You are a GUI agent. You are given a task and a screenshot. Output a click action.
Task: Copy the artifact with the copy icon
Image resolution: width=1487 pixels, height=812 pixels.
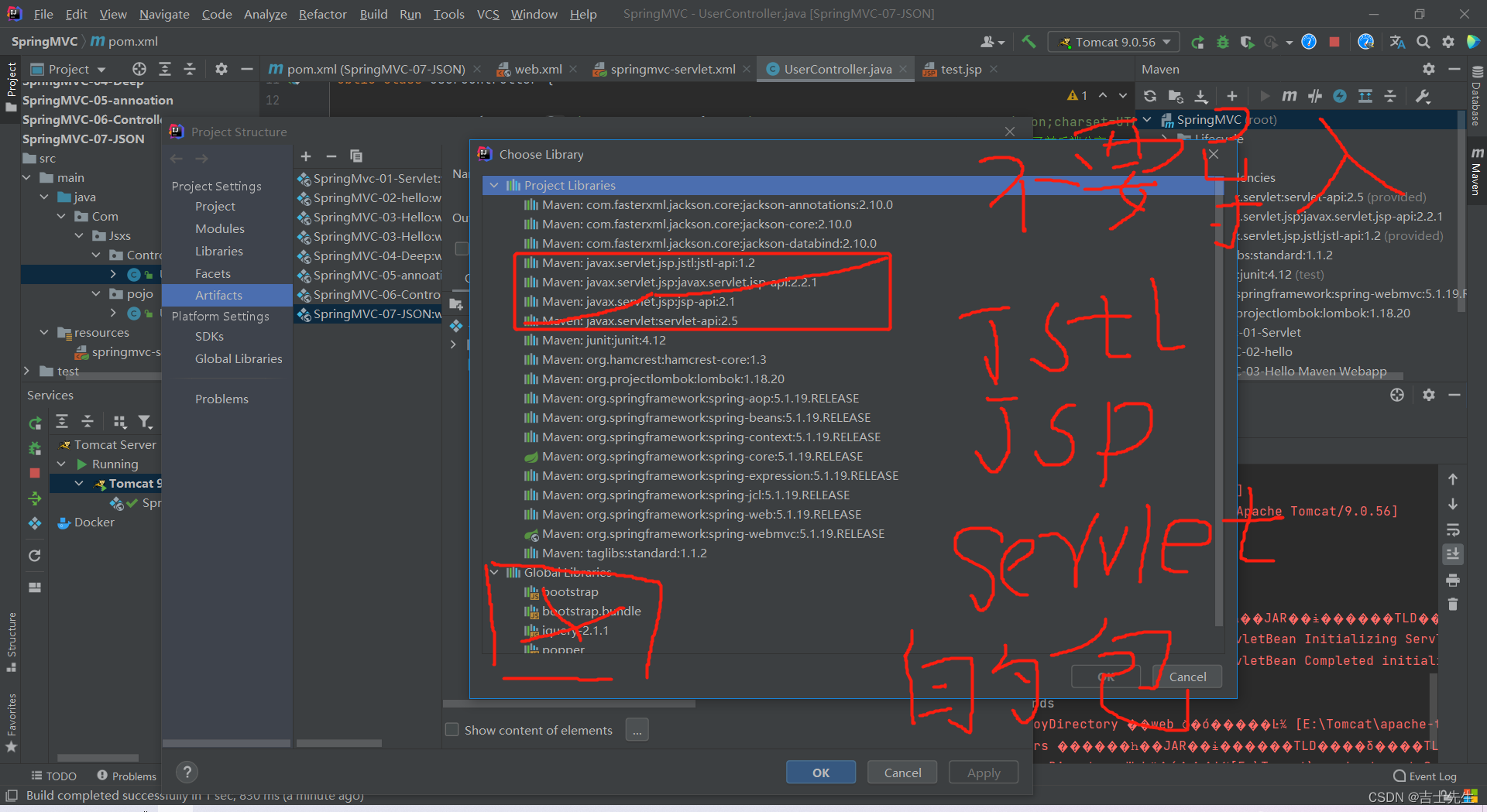click(356, 156)
